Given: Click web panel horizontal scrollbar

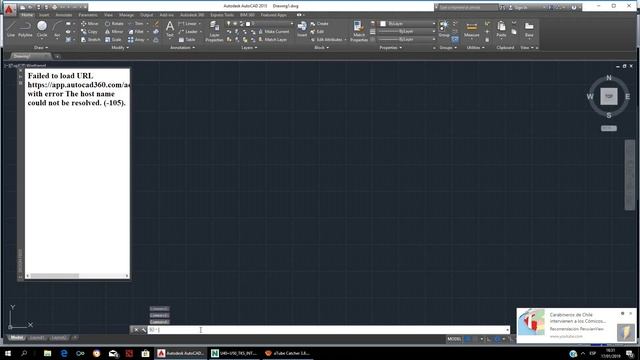Looking at the screenshot, I should (x=78, y=276).
